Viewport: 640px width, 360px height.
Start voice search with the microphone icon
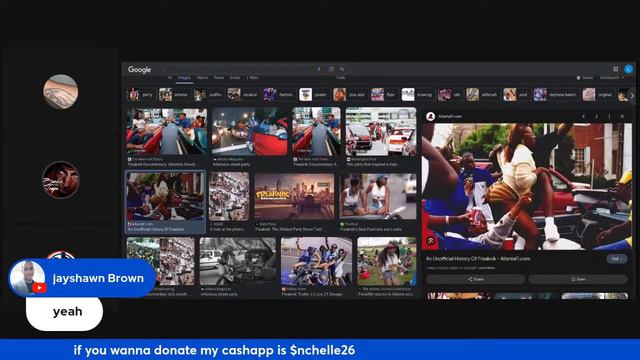coord(319,69)
